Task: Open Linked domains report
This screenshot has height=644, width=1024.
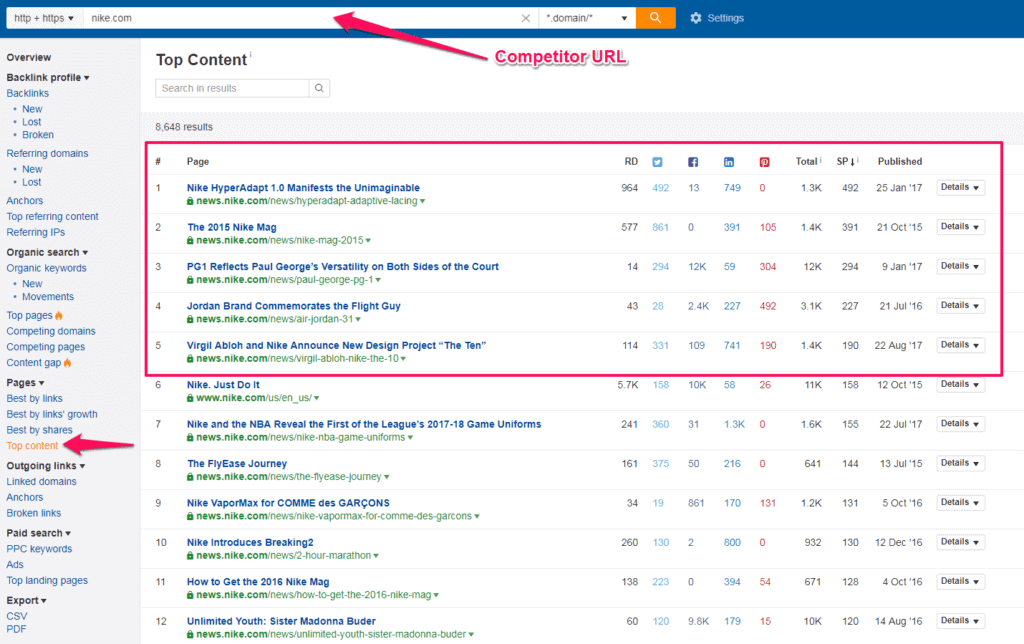Action: [x=41, y=481]
